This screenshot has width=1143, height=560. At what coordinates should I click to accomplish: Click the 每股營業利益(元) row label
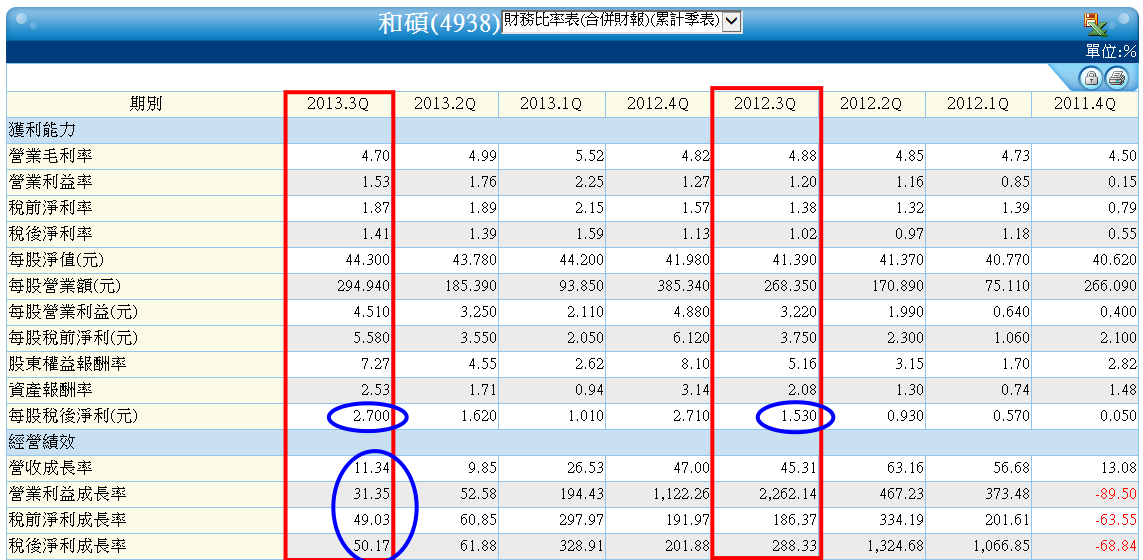click(73, 313)
